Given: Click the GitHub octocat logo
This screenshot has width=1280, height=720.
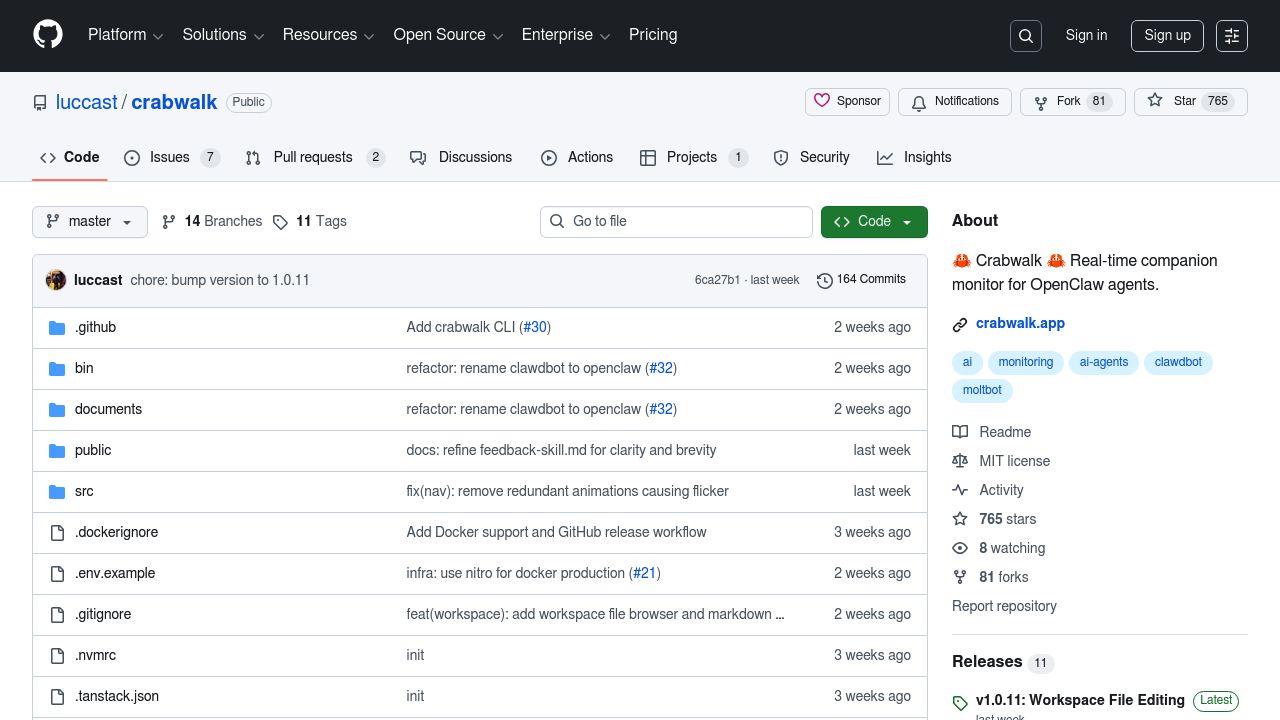Looking at the screenshot, I should click(x=48, y=35).
